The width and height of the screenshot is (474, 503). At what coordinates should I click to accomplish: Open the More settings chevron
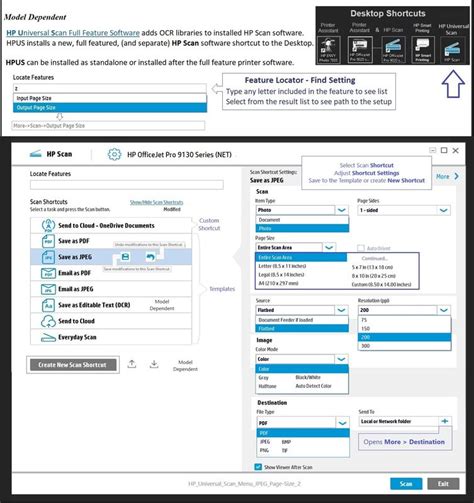click(x=456, y=177)
